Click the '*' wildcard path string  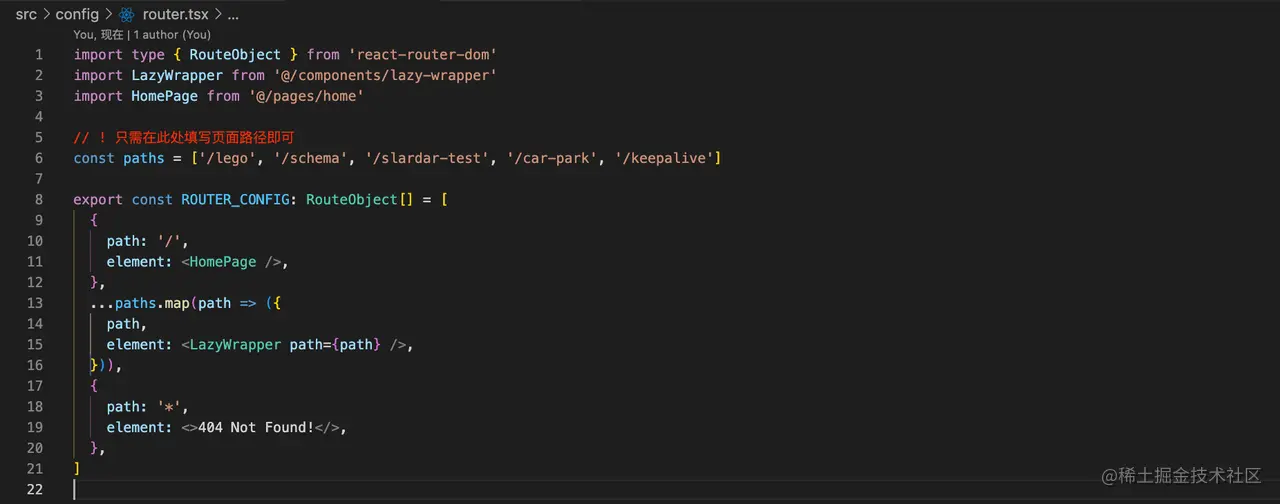coord(173,406)
